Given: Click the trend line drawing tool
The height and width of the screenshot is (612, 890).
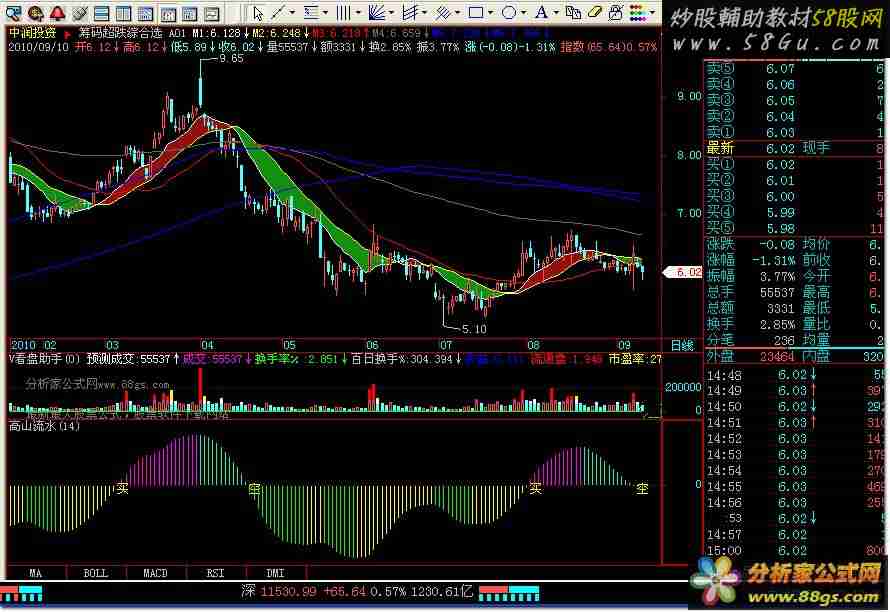Looking at the screenshot, I should (279, 13).
